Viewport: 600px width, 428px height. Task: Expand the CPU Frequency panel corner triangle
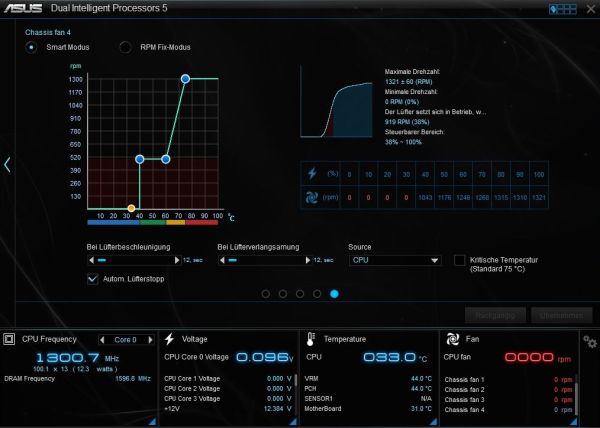152,421
